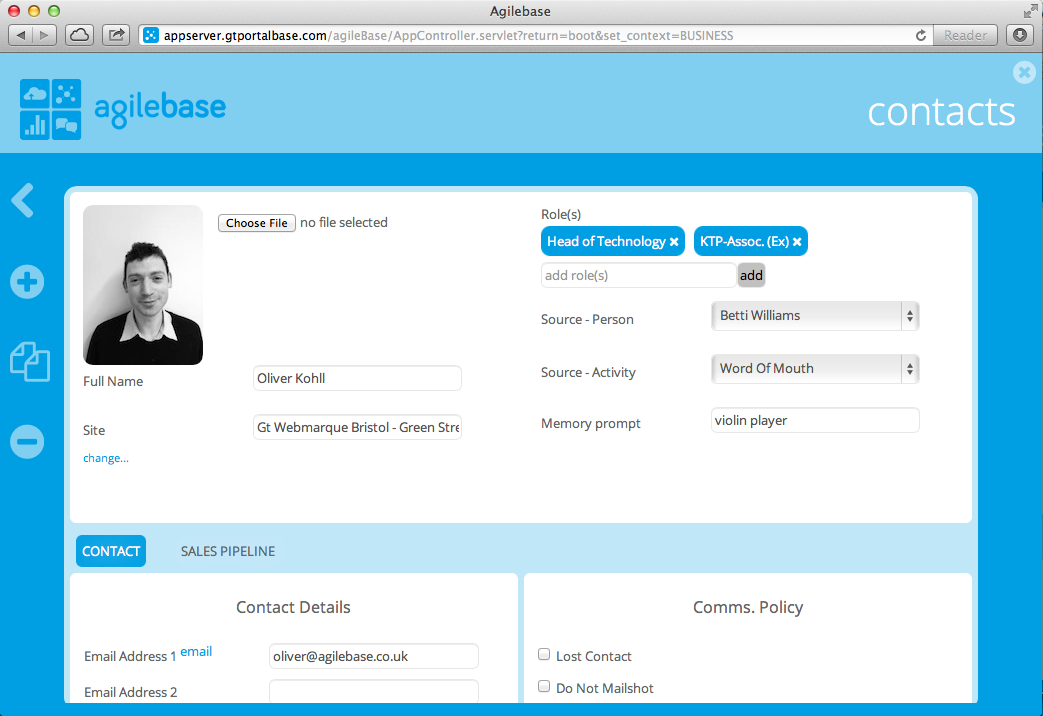Viewport: 1043px width, 716px height.
Task: Remove the Head of Technology role tag
Action: (x=674, y=242)
